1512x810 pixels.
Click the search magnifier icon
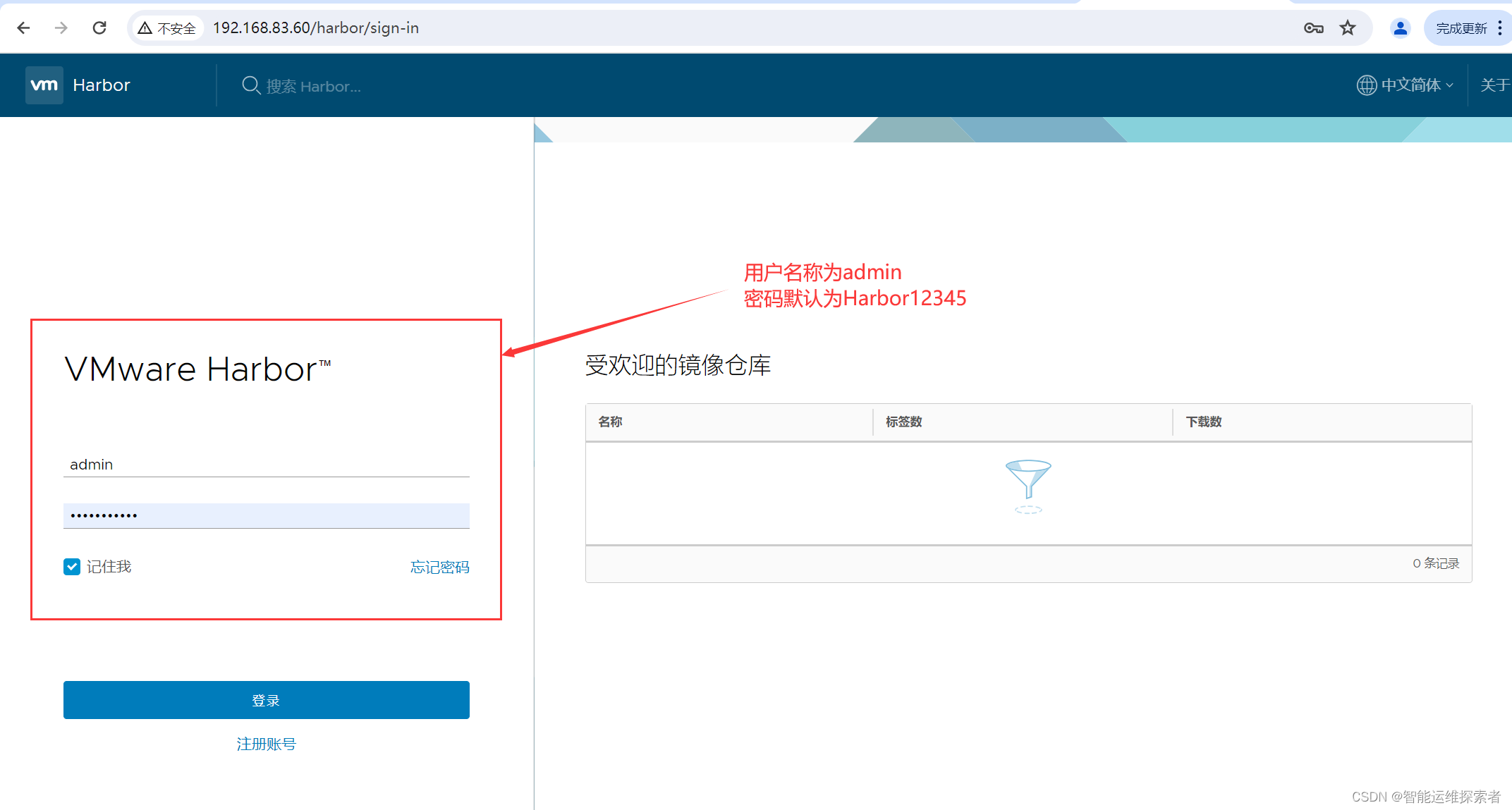click(250, 85)
